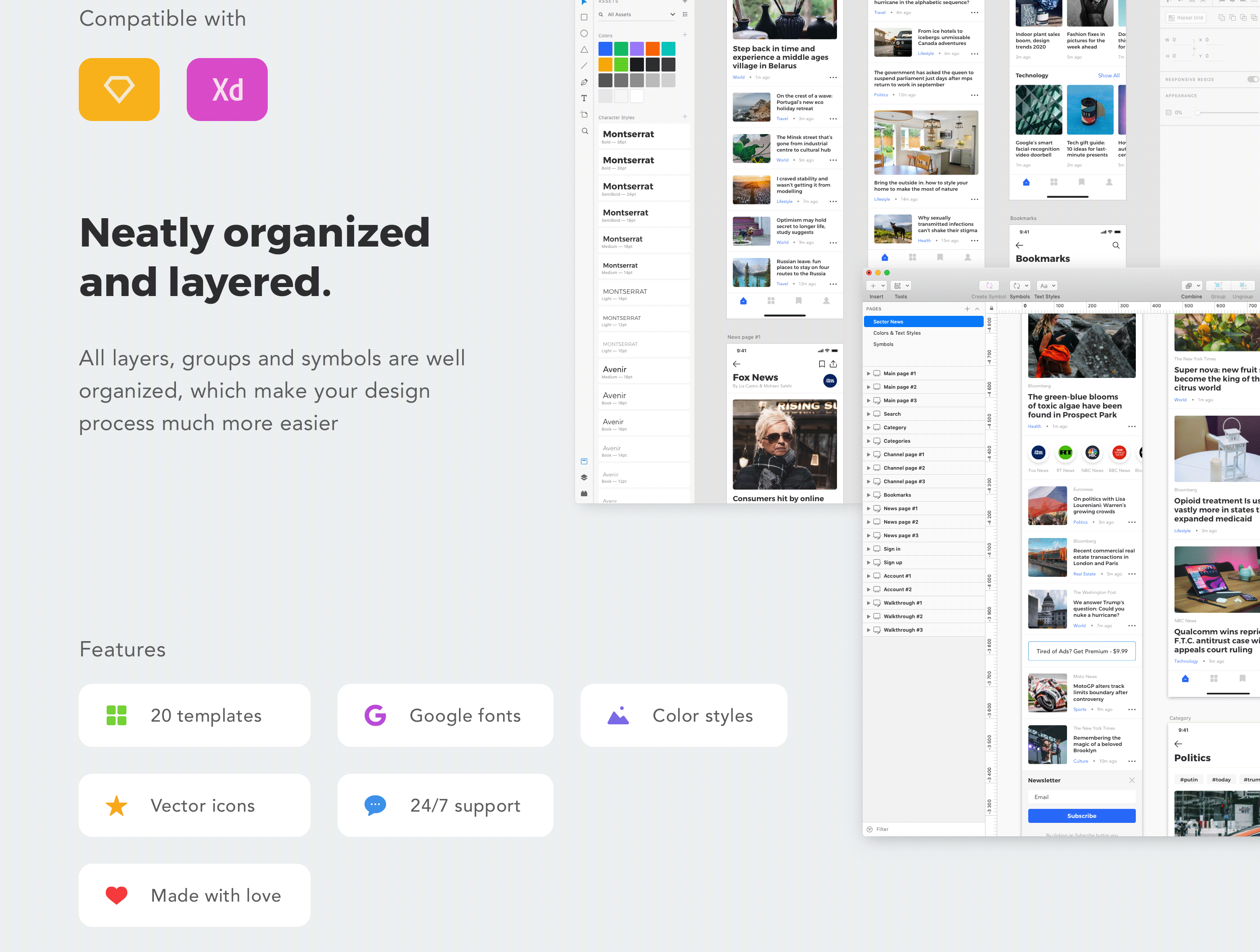Select the Artboard tool in XD
1260x952 pixels.
click(x=584, y=114)
